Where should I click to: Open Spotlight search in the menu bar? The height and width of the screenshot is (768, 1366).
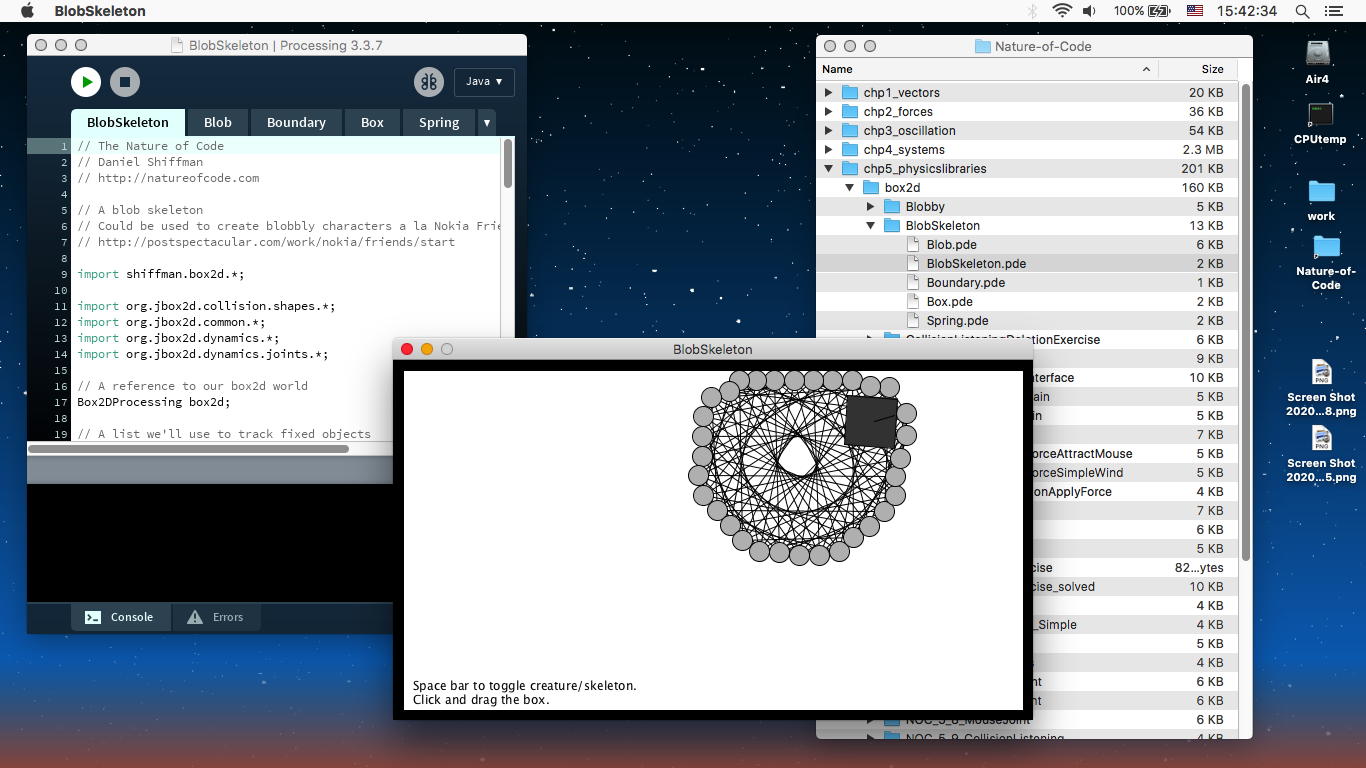click(1302, 11)
